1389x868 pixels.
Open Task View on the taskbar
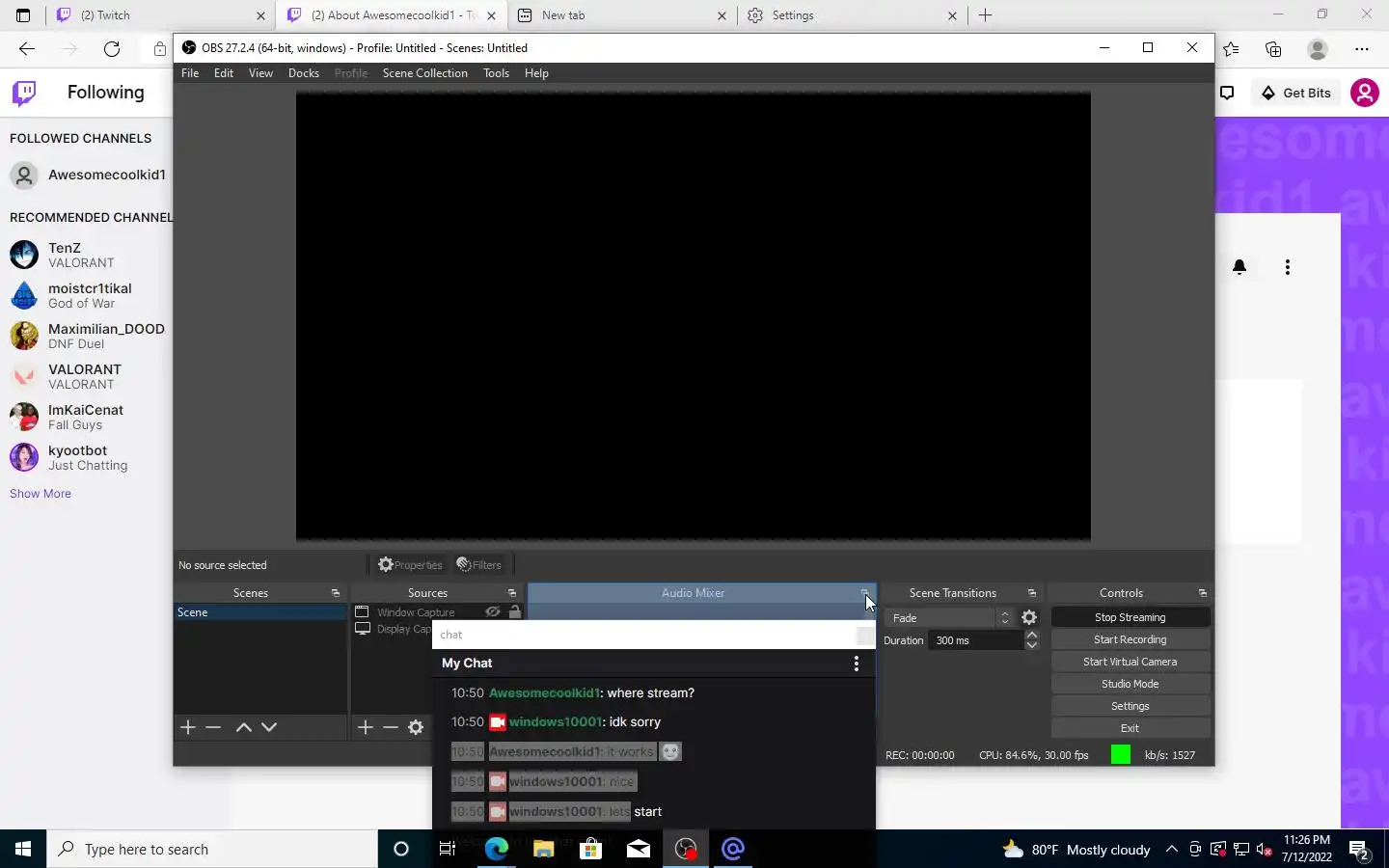(x=448, y=849)
